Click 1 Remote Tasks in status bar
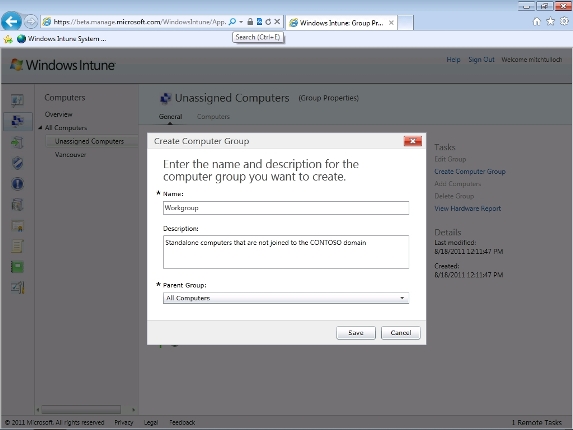573x430 pixels. tap(536, 422)
